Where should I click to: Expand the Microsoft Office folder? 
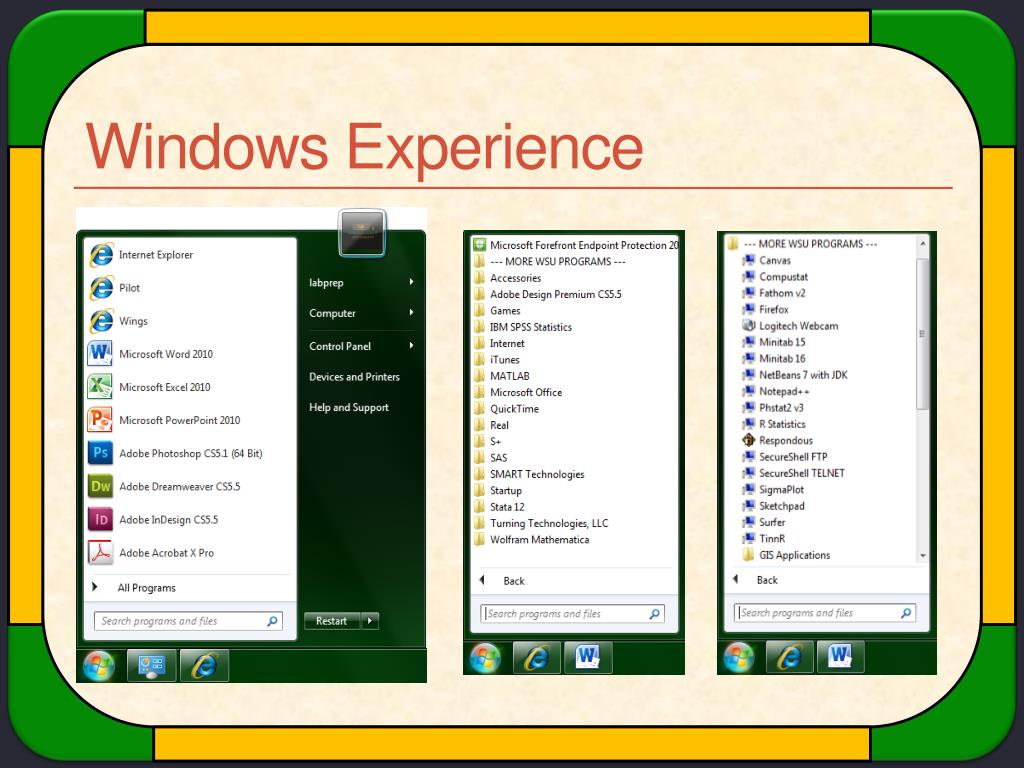(518, 392)
